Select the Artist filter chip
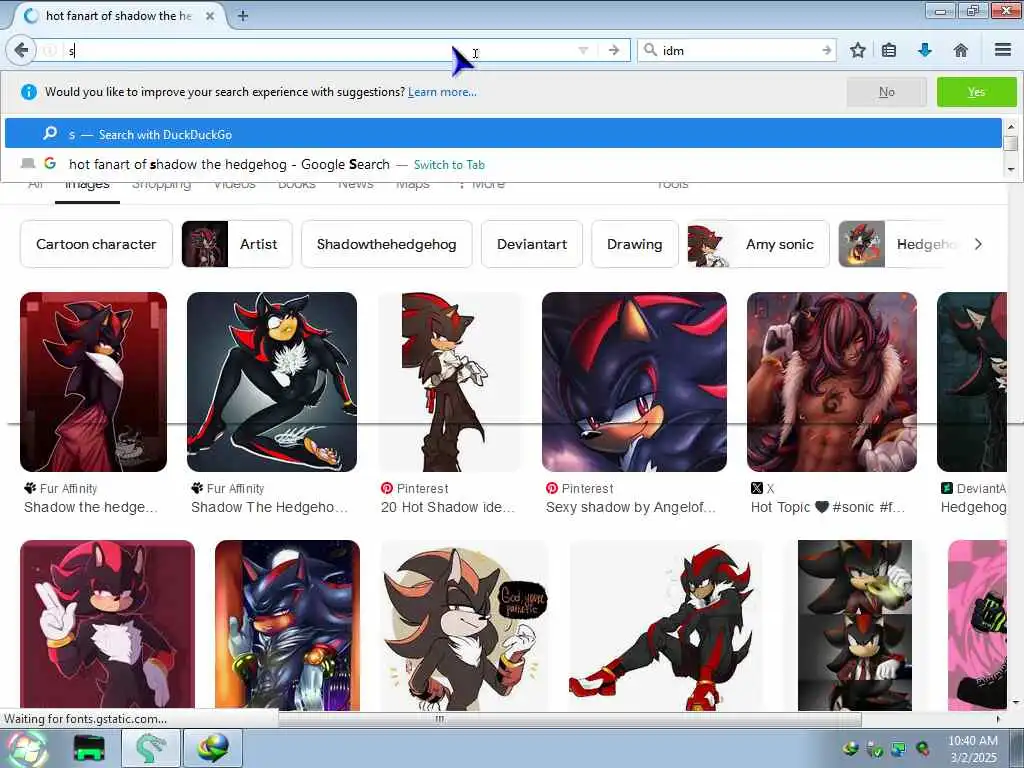The image size is (1024, 768). pyautogui.click(x=237, y=244)
